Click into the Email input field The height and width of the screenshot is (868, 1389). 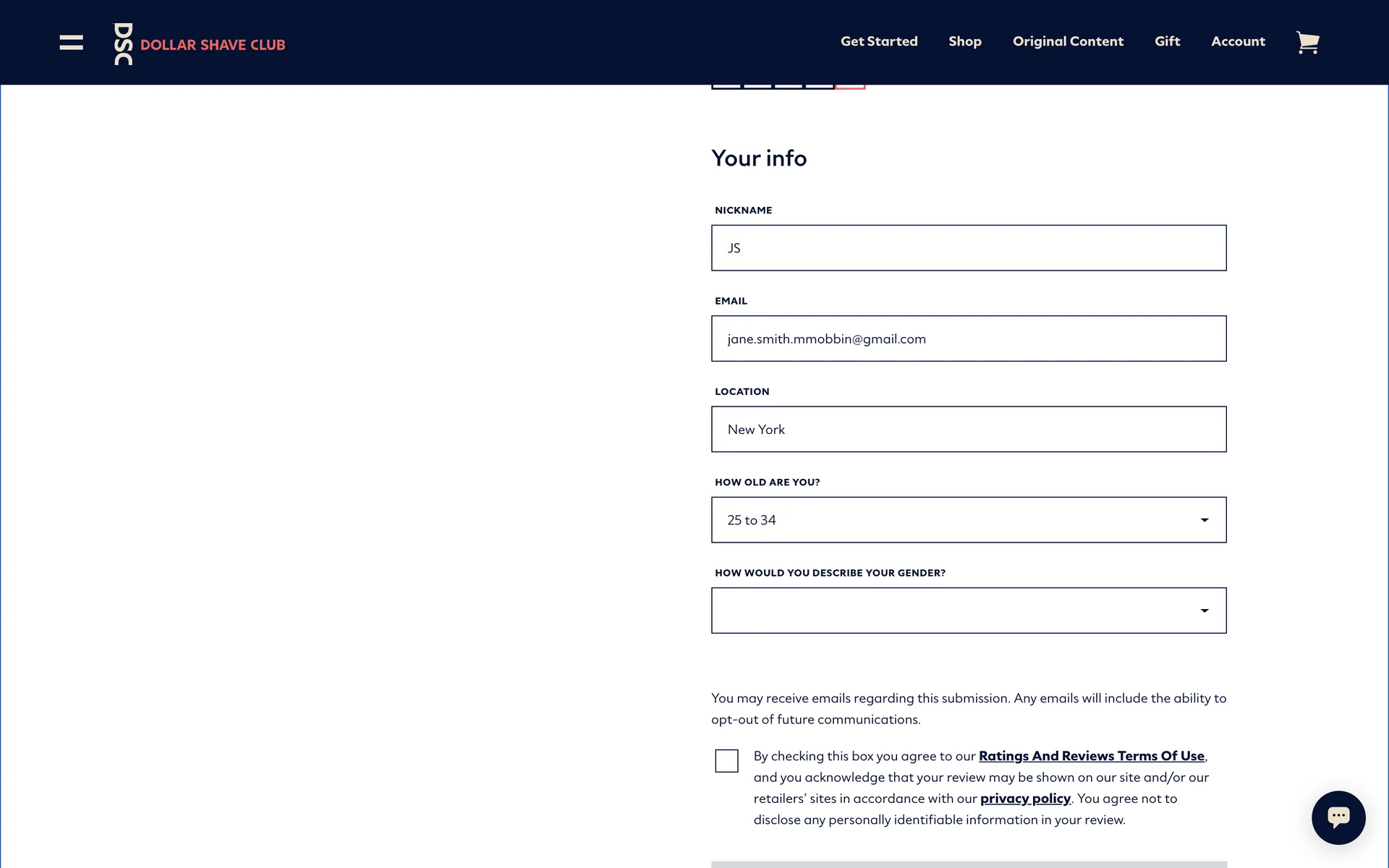point(969,339)
